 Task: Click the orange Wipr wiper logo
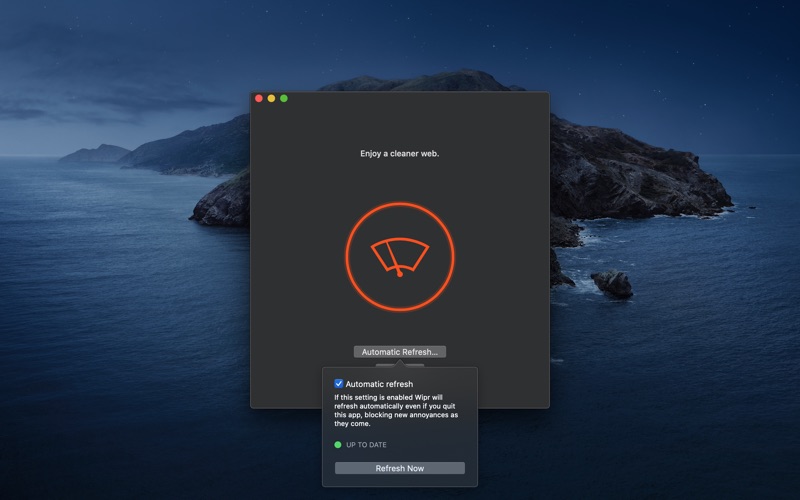(x=399, y=257)
